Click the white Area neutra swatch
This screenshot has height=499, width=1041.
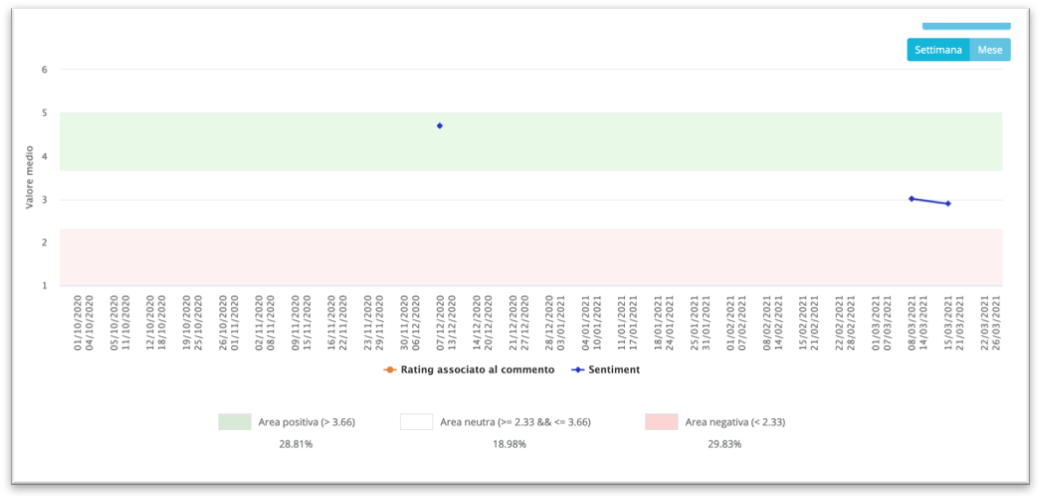pos(416,422)
